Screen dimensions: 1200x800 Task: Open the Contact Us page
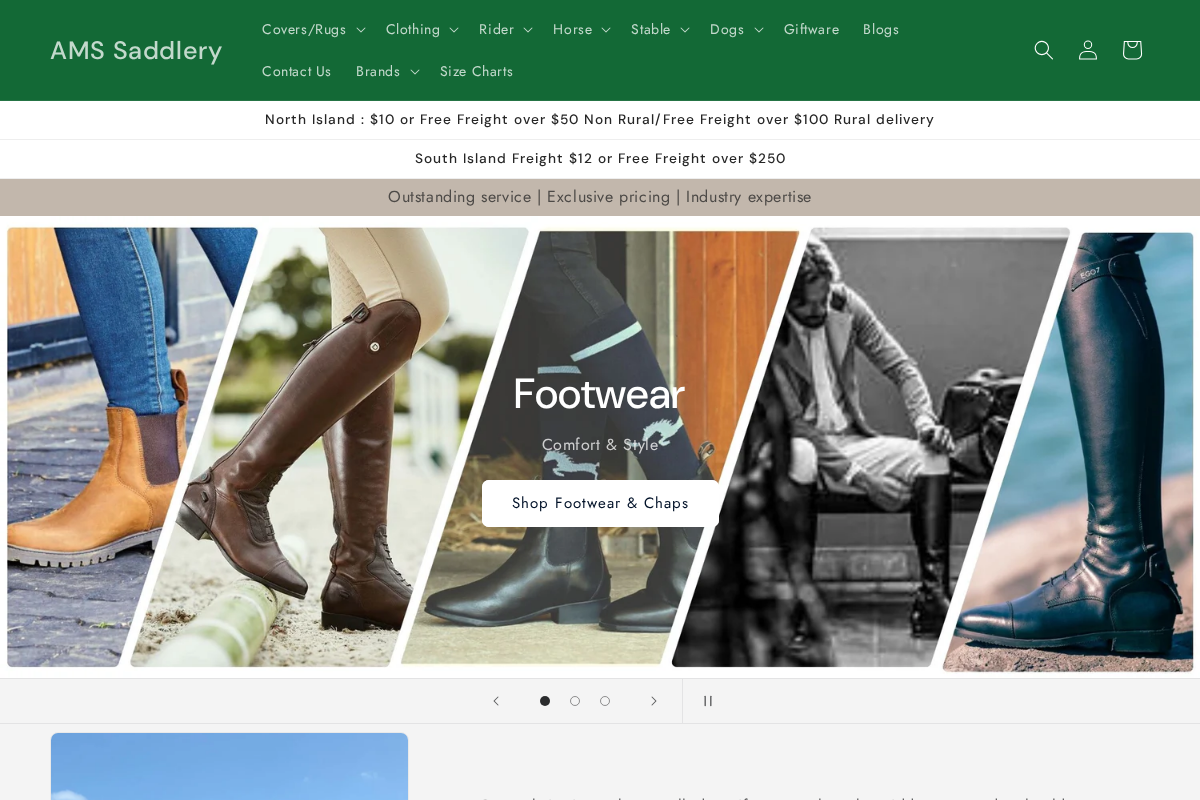click(296, 71)
